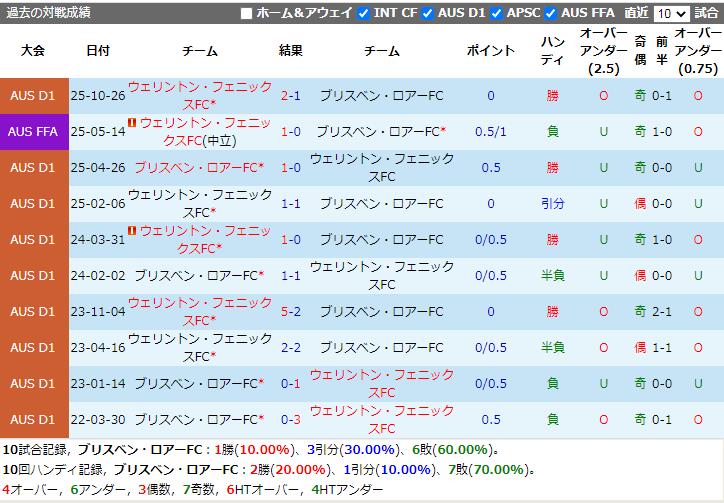Click the 2-1 score for 25-10-26 match

[x=291, y=96]
